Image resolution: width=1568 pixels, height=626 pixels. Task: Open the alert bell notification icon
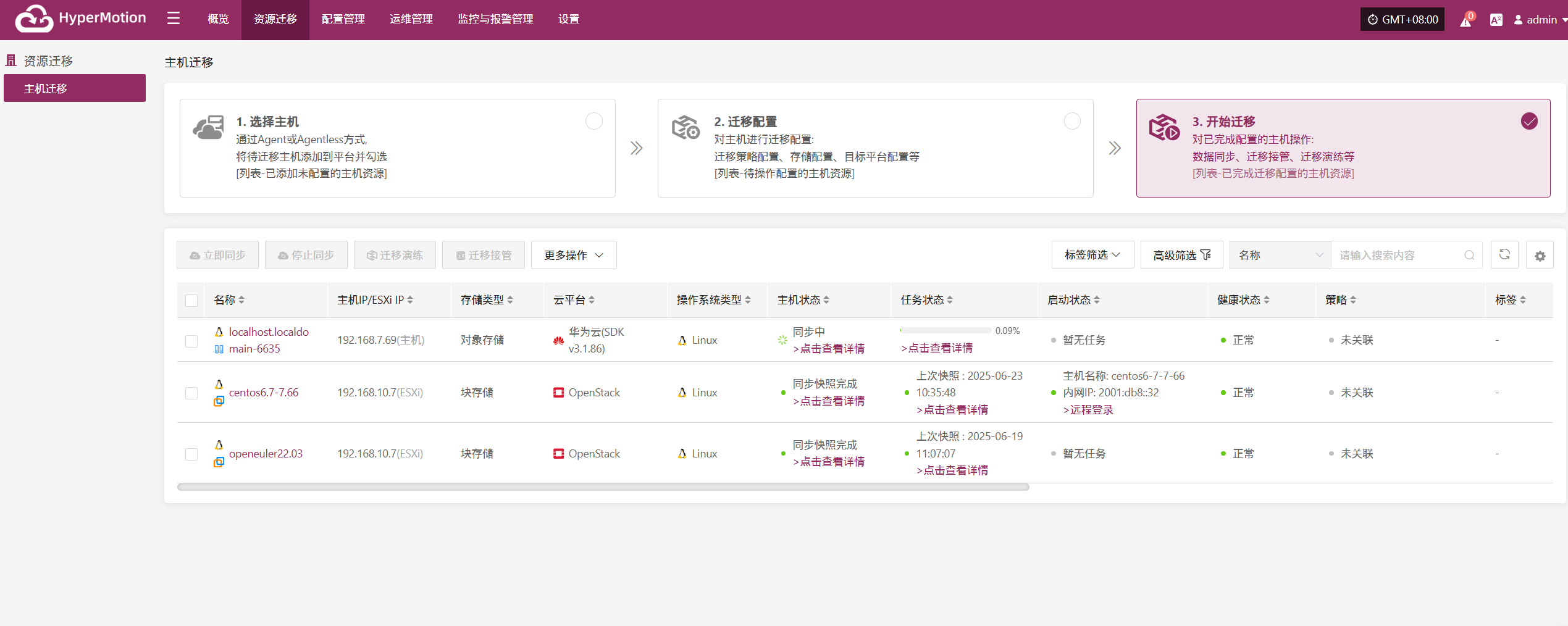point(1465,20)
